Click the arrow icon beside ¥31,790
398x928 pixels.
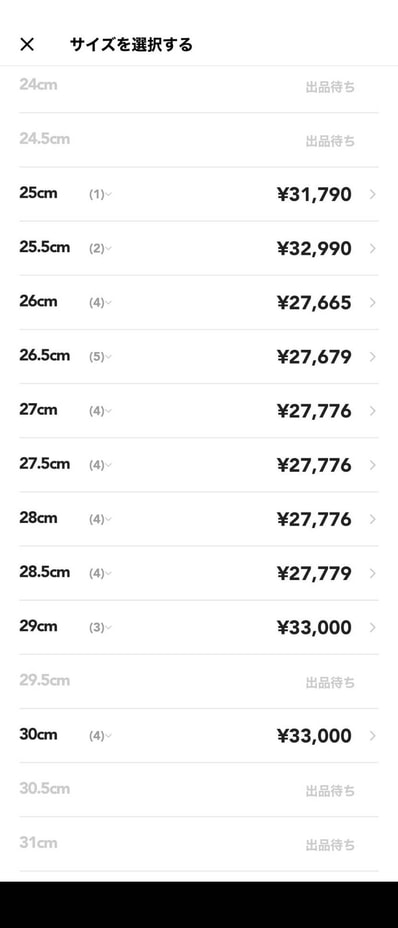(373, 194)
